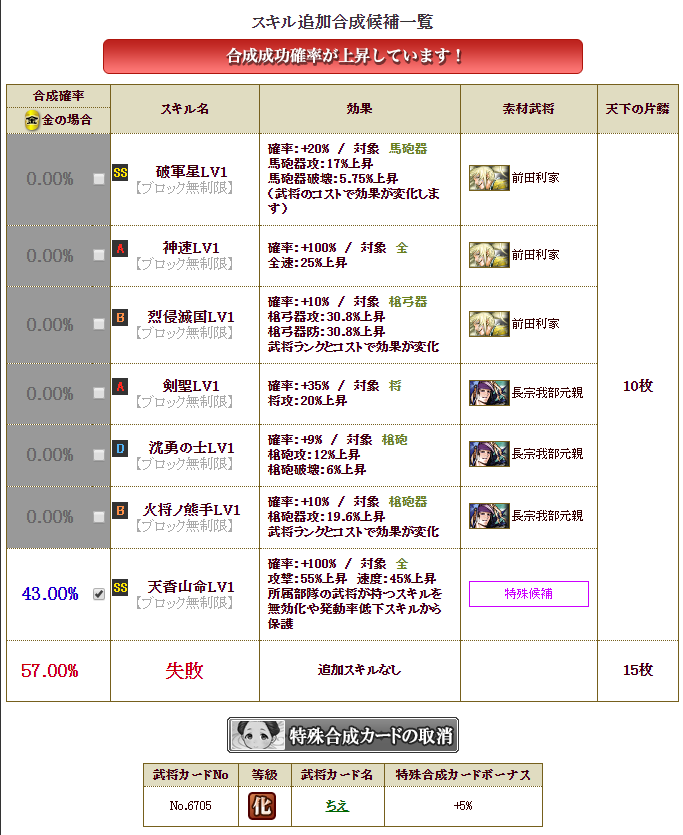Click the A rank icon beside 神速LV1
683x835 pixels.
(120, 248)
